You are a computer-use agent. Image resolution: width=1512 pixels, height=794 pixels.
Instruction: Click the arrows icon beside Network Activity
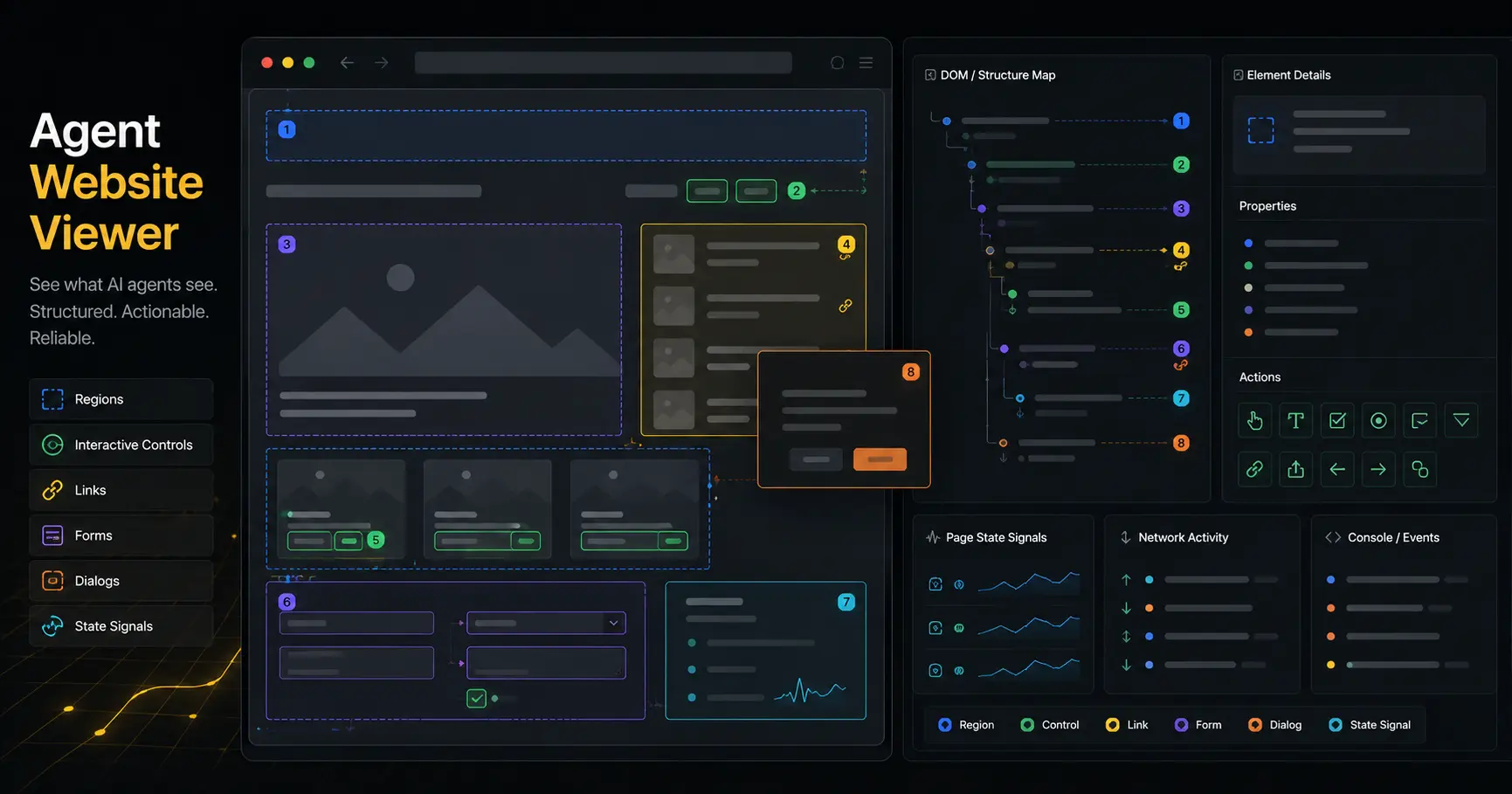click(x=1126, y=538)
